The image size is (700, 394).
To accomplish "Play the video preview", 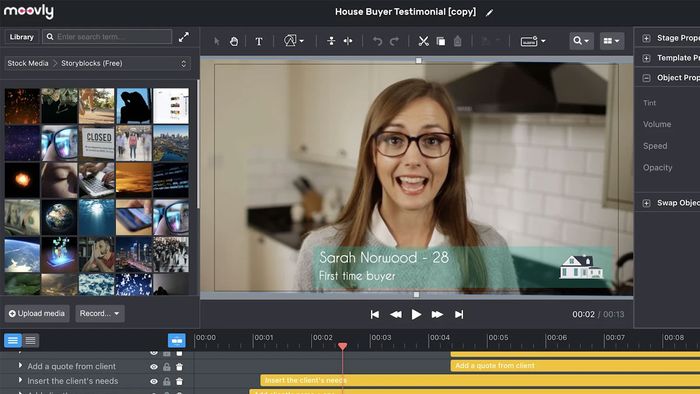I will tap(416, 315).
